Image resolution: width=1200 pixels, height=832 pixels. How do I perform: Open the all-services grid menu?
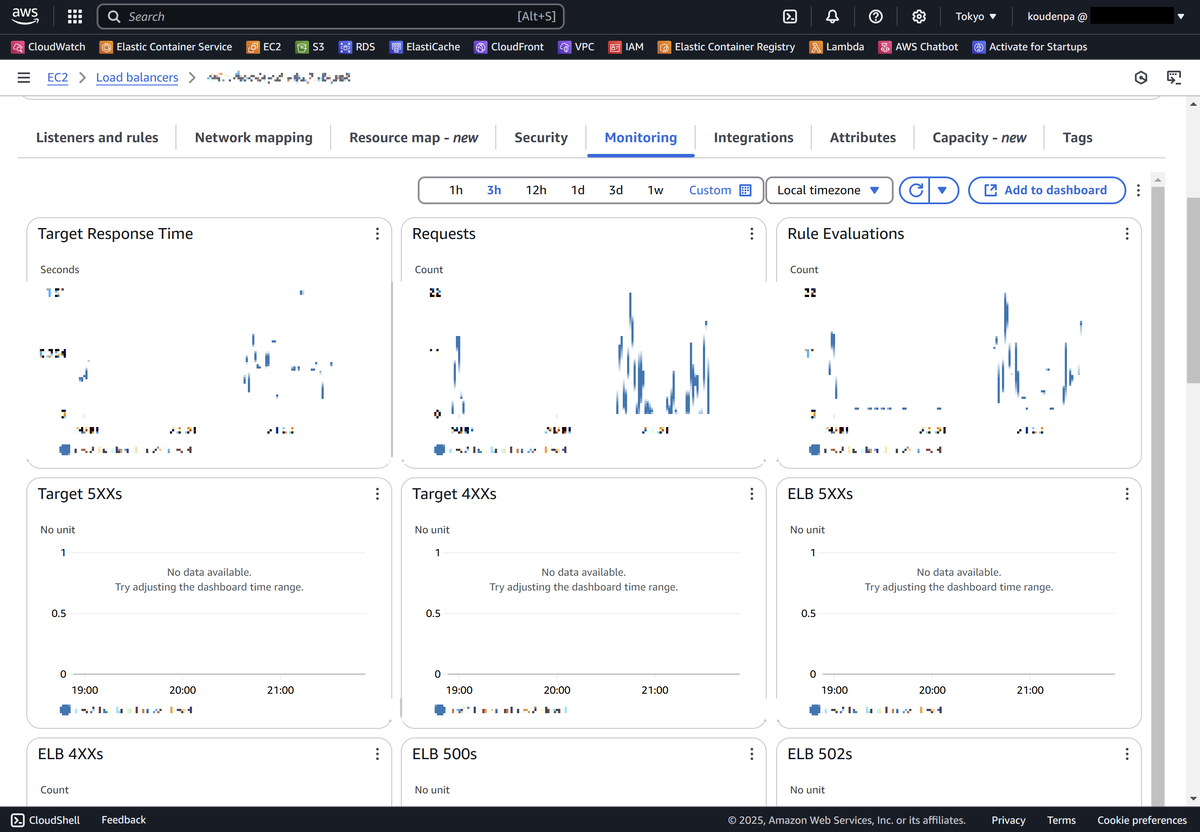pyautogui.click(x=74, y=16)
